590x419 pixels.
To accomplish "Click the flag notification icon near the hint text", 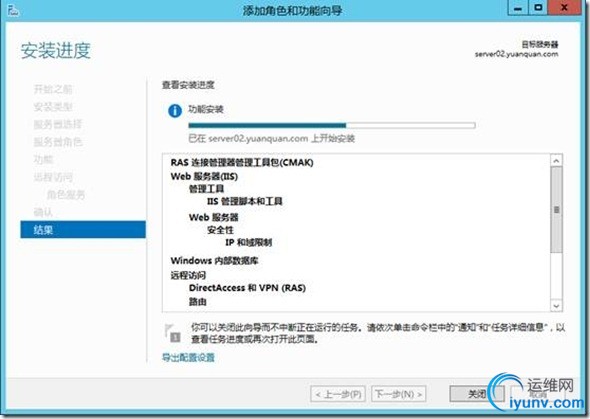I will pyautogui.click(x=173, y=333).
